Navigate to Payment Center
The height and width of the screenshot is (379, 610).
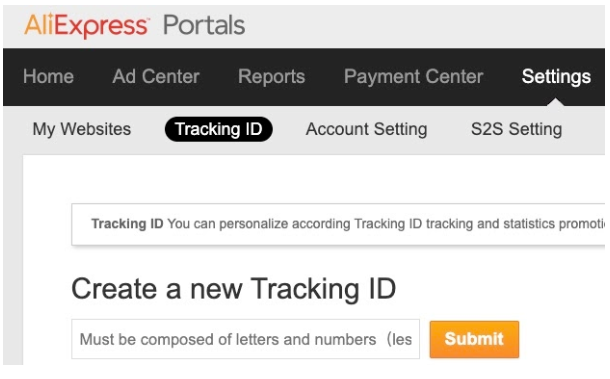pyautogui.click(x=414, y=76)
